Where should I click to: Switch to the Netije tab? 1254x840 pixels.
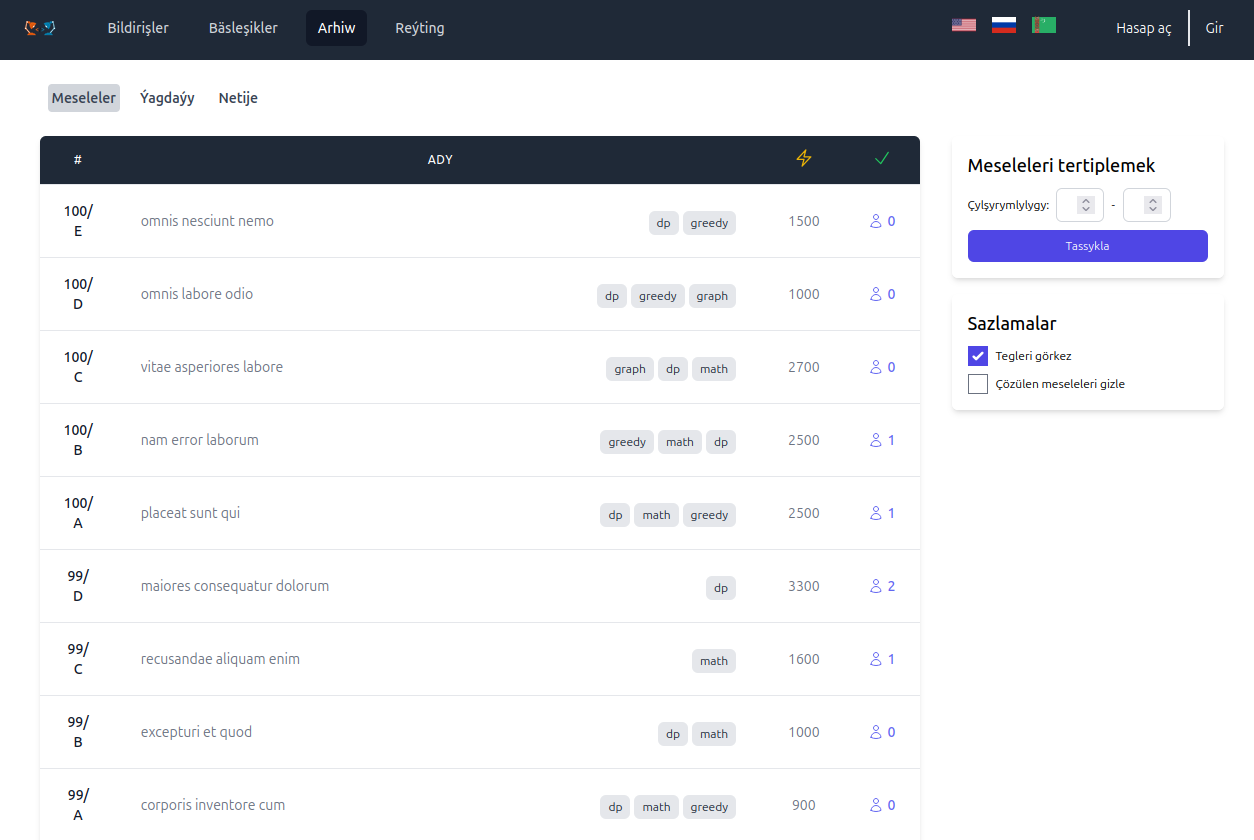tap(238, 98)
